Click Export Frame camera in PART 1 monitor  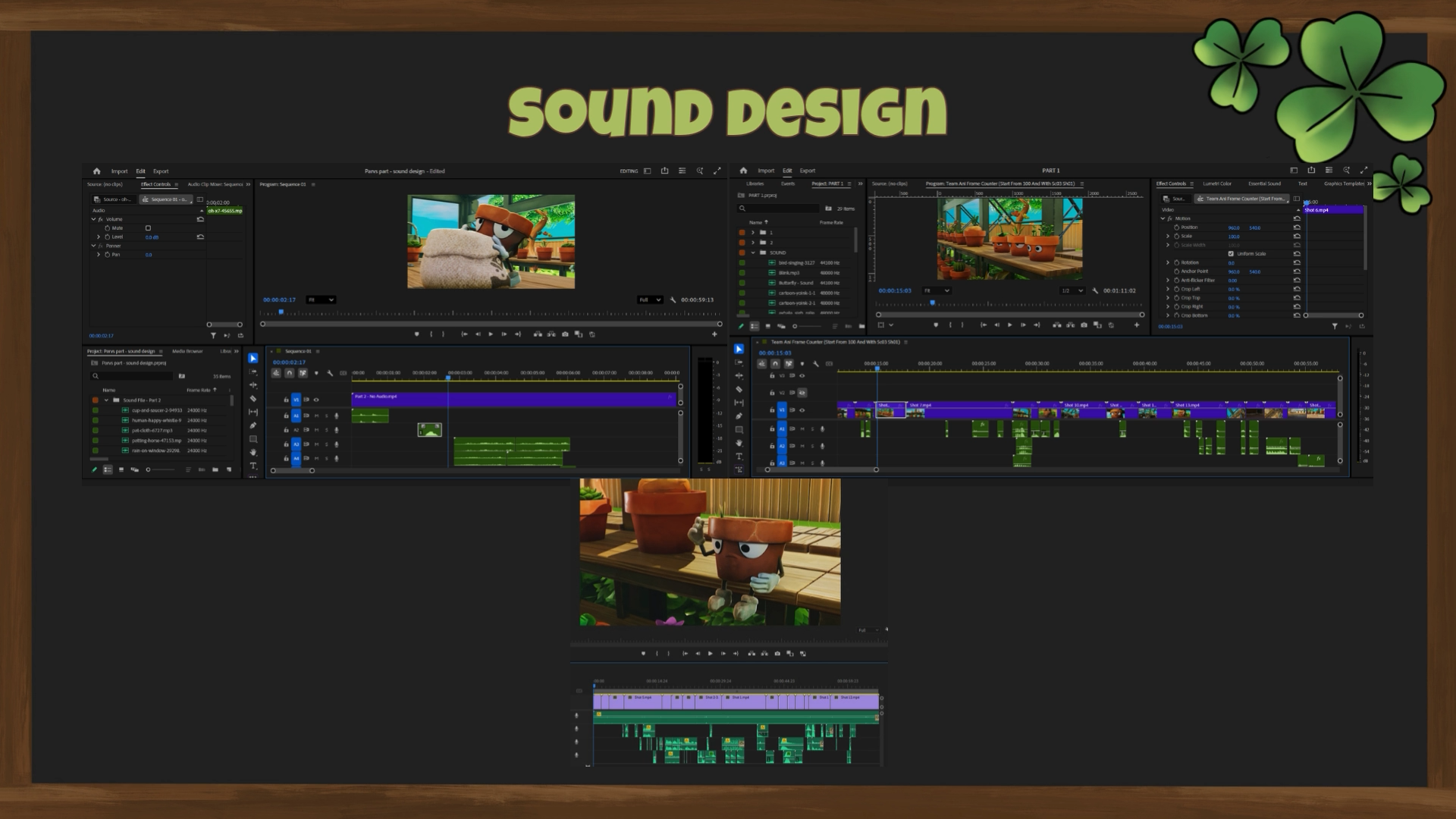coord(1084,325)
